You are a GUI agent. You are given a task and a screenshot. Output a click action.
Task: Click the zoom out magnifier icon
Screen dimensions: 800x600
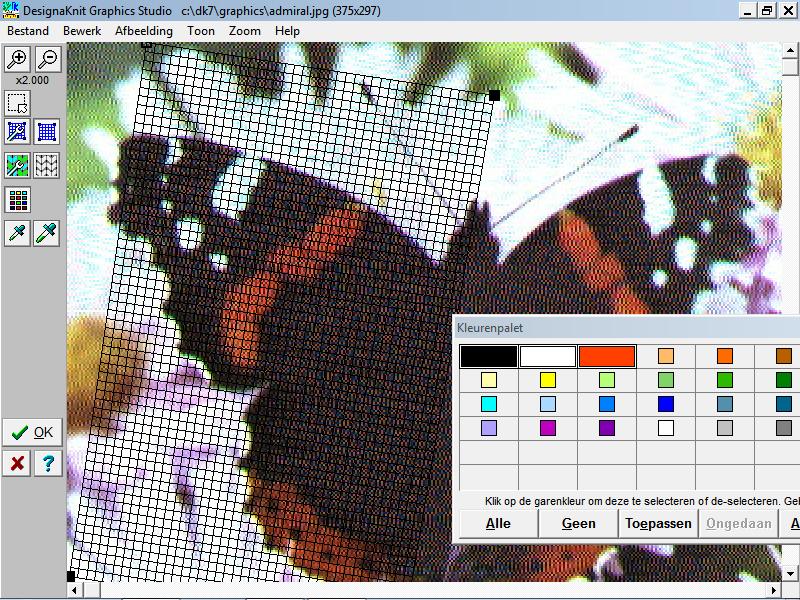click(x=46, y=59)
